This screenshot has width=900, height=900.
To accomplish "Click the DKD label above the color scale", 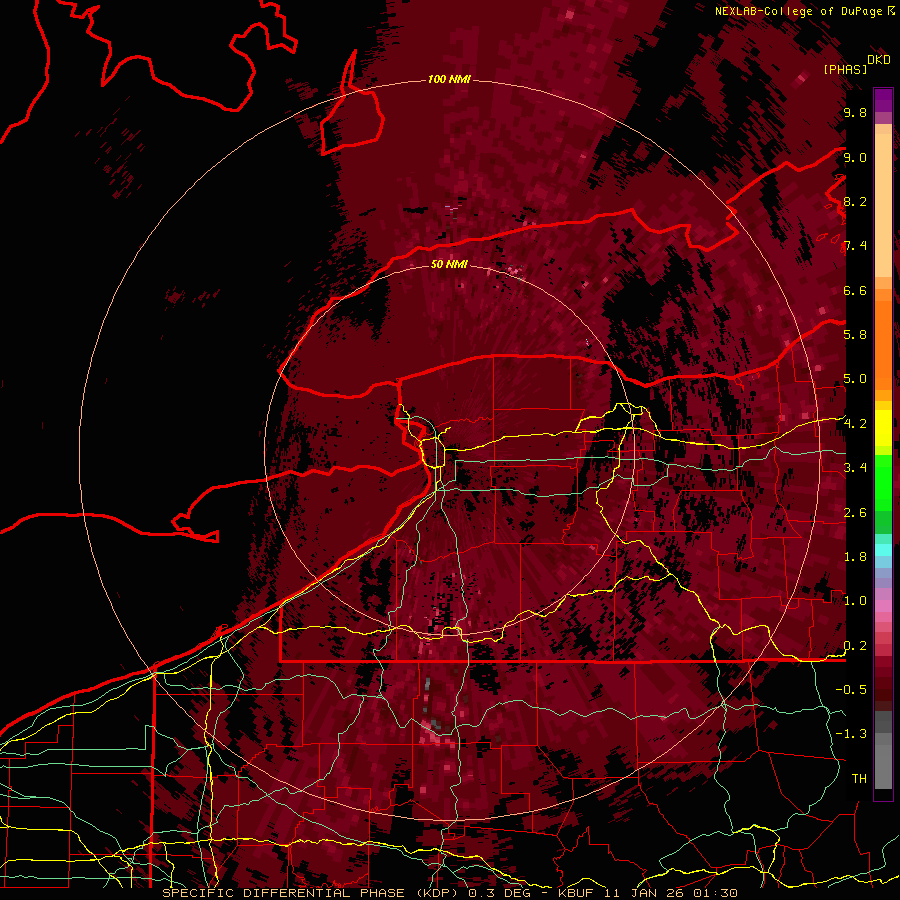I will click(x=879, y=60).
